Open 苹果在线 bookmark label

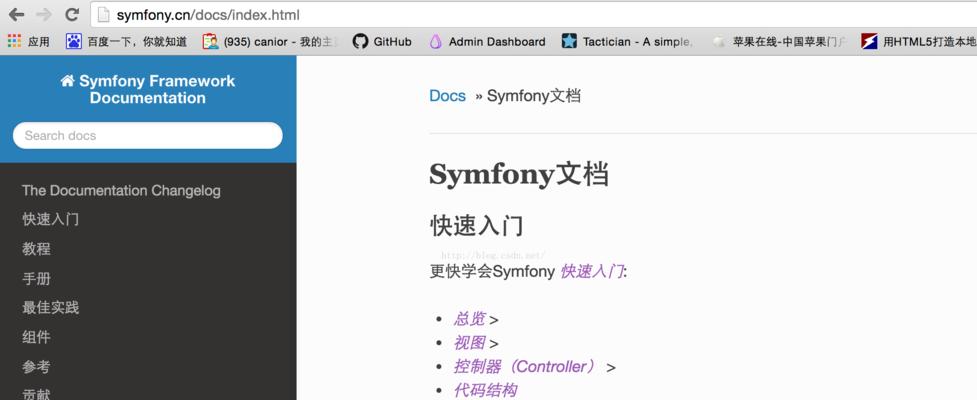(789, 42)
